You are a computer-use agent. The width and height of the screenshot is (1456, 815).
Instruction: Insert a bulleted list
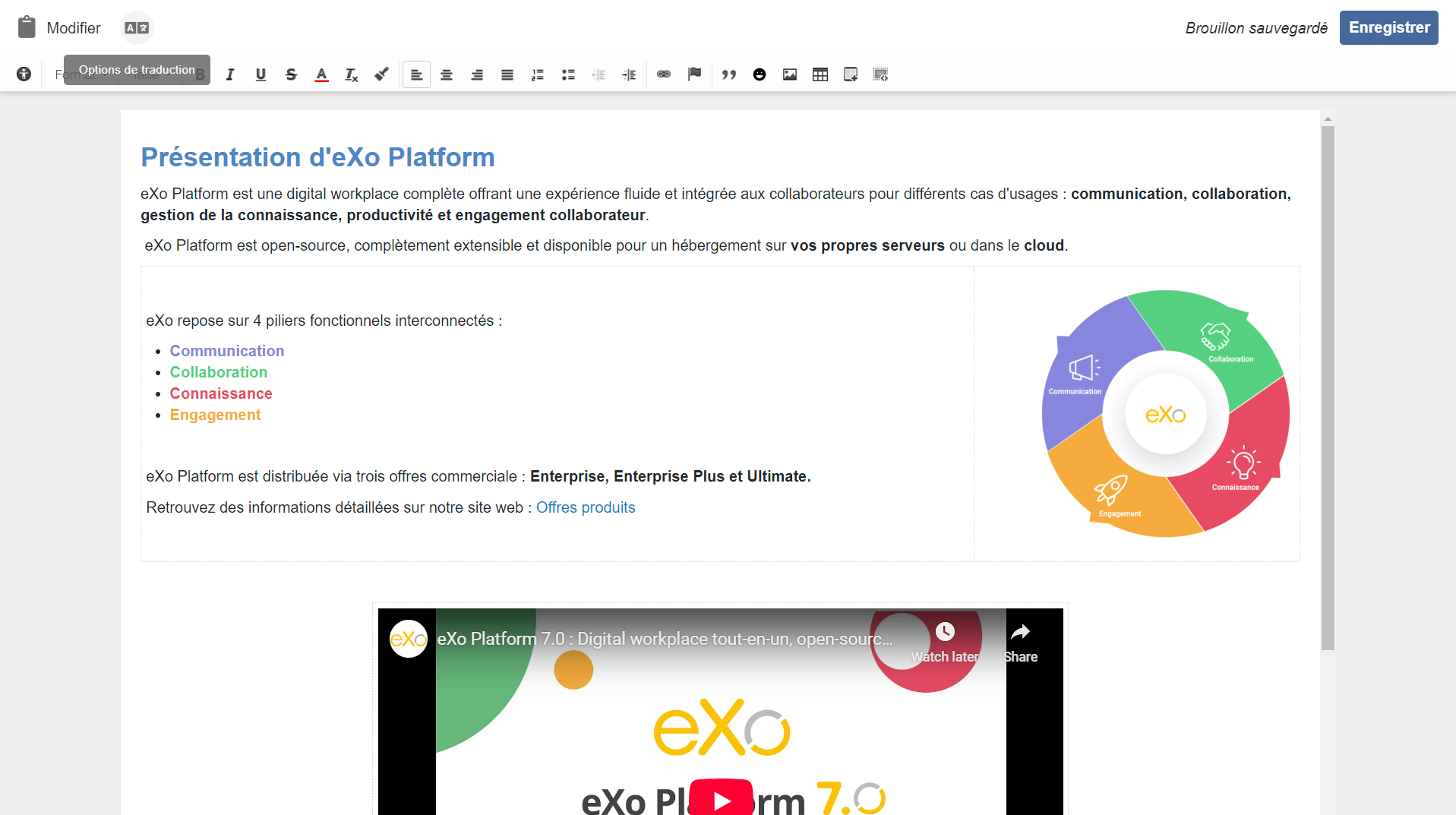click(568, 74)
